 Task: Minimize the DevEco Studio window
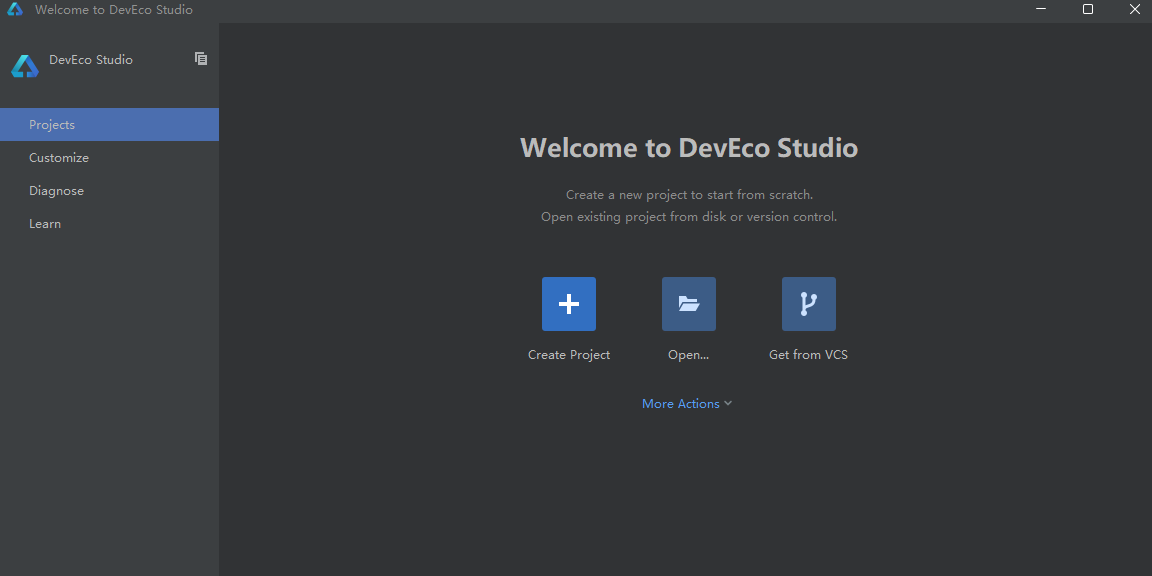pos(1041,10)
